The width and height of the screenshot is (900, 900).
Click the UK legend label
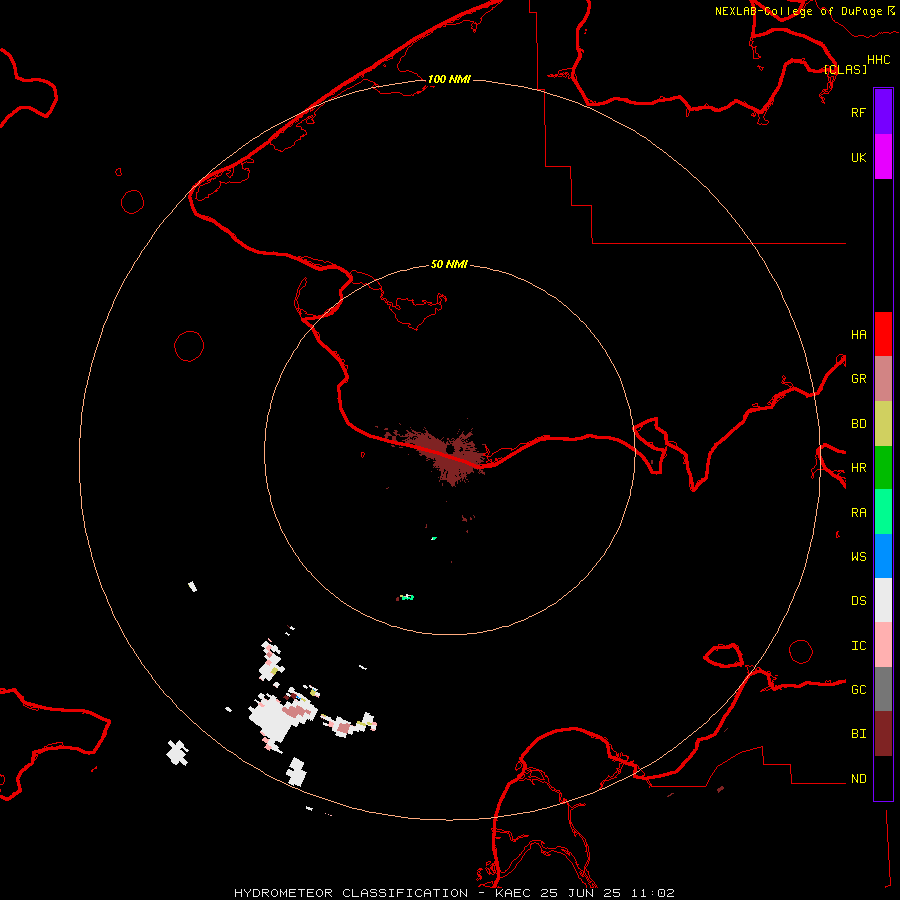click(x=858, y=157)
